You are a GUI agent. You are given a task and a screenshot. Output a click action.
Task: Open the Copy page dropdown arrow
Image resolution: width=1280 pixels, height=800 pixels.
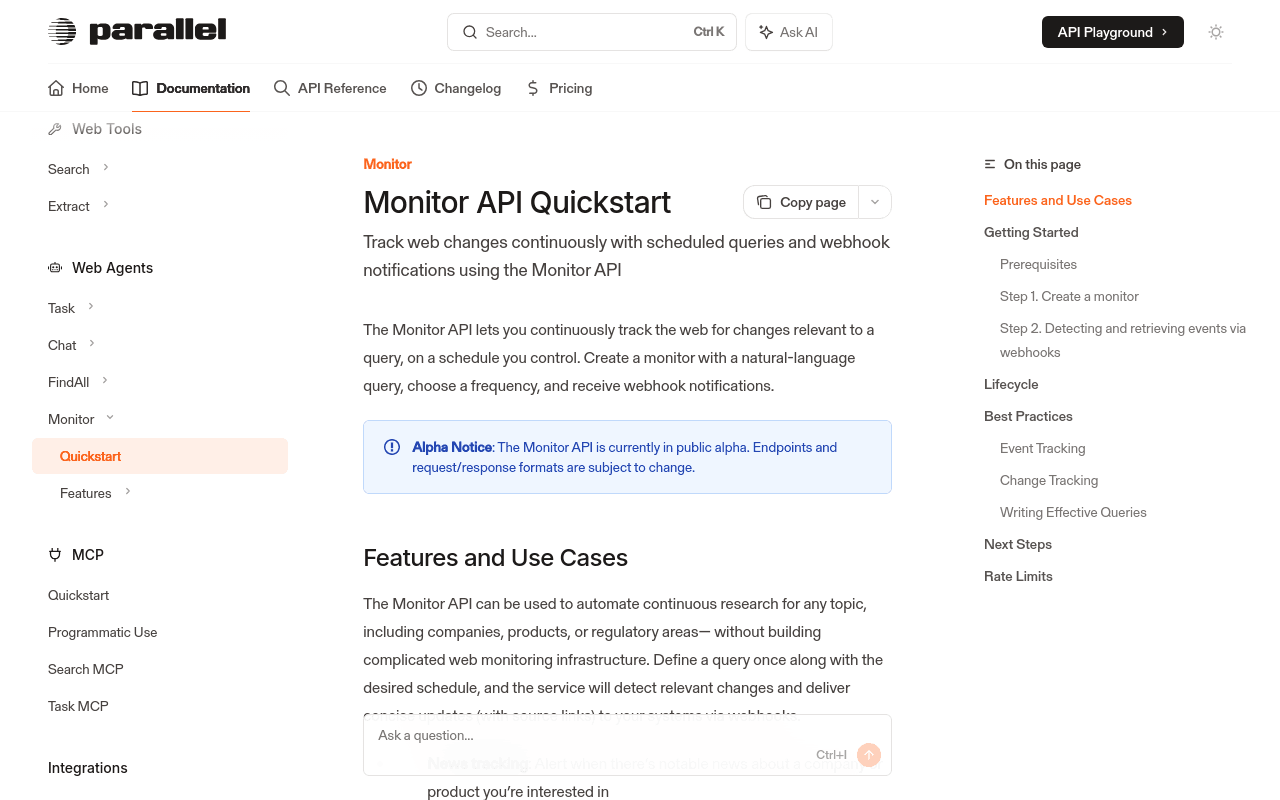point(875,202)
